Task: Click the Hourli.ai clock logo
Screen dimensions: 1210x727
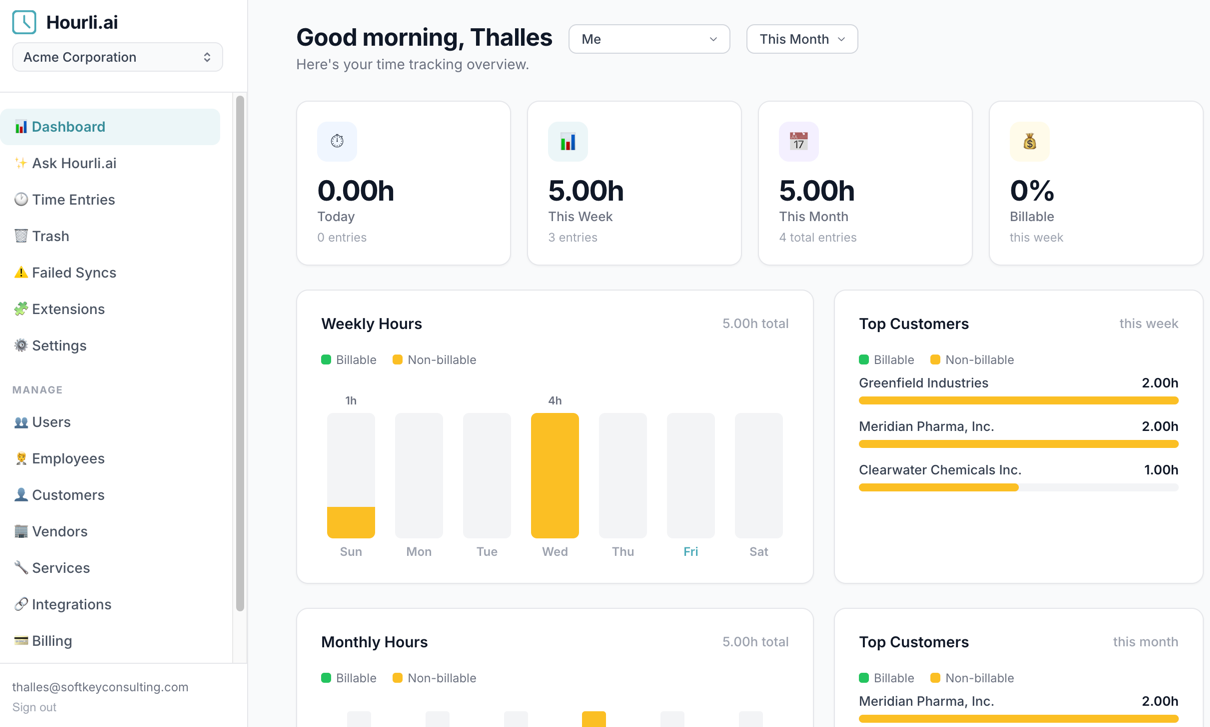Action: pos(23,21)
